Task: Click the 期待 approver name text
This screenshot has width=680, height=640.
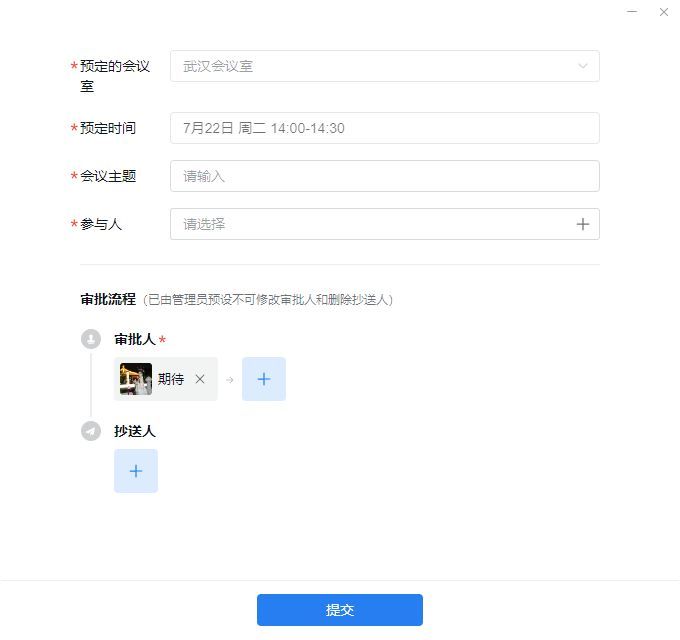Action: [x=171, y=379]
